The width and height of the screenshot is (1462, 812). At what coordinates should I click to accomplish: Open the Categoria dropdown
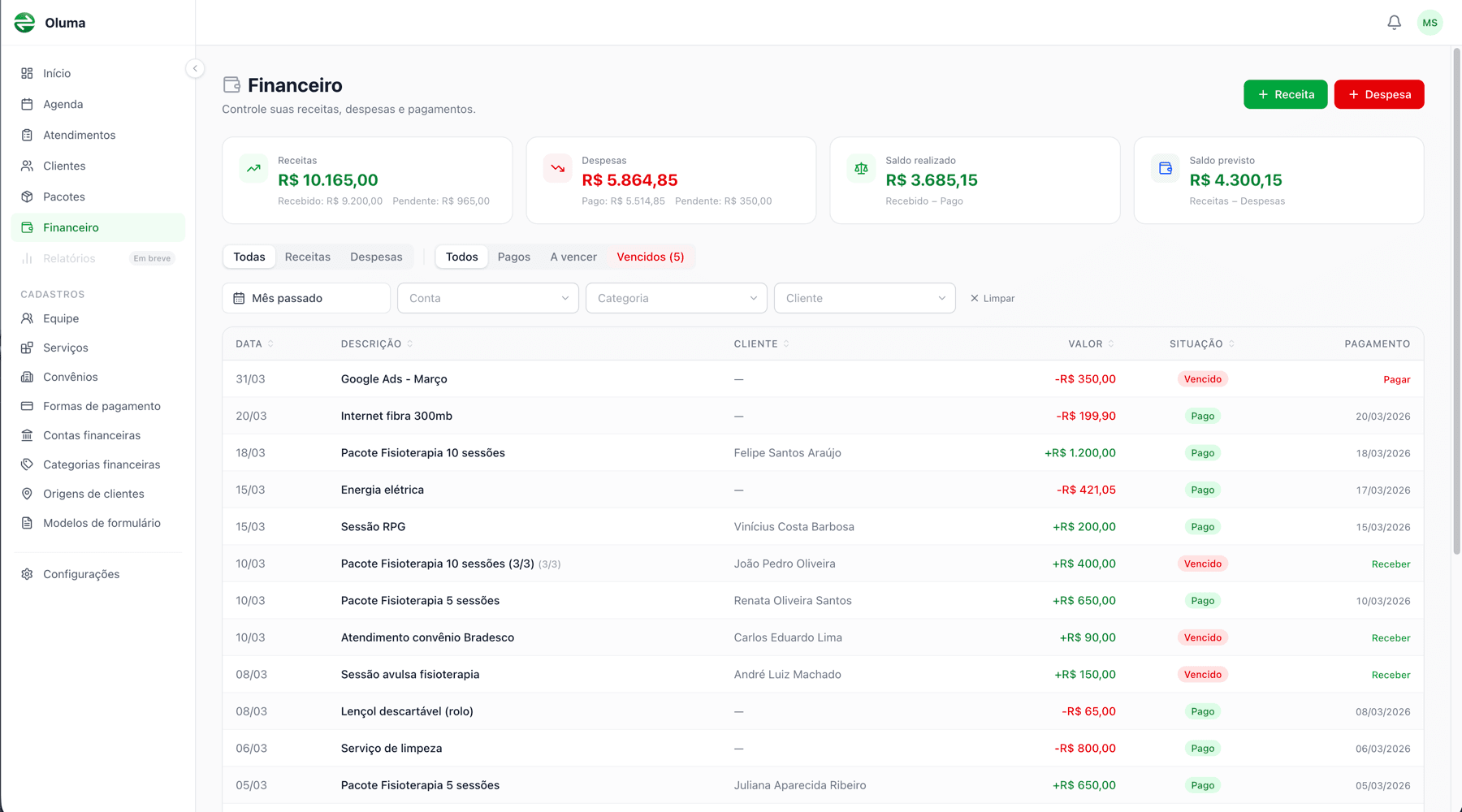click(676, 298)
